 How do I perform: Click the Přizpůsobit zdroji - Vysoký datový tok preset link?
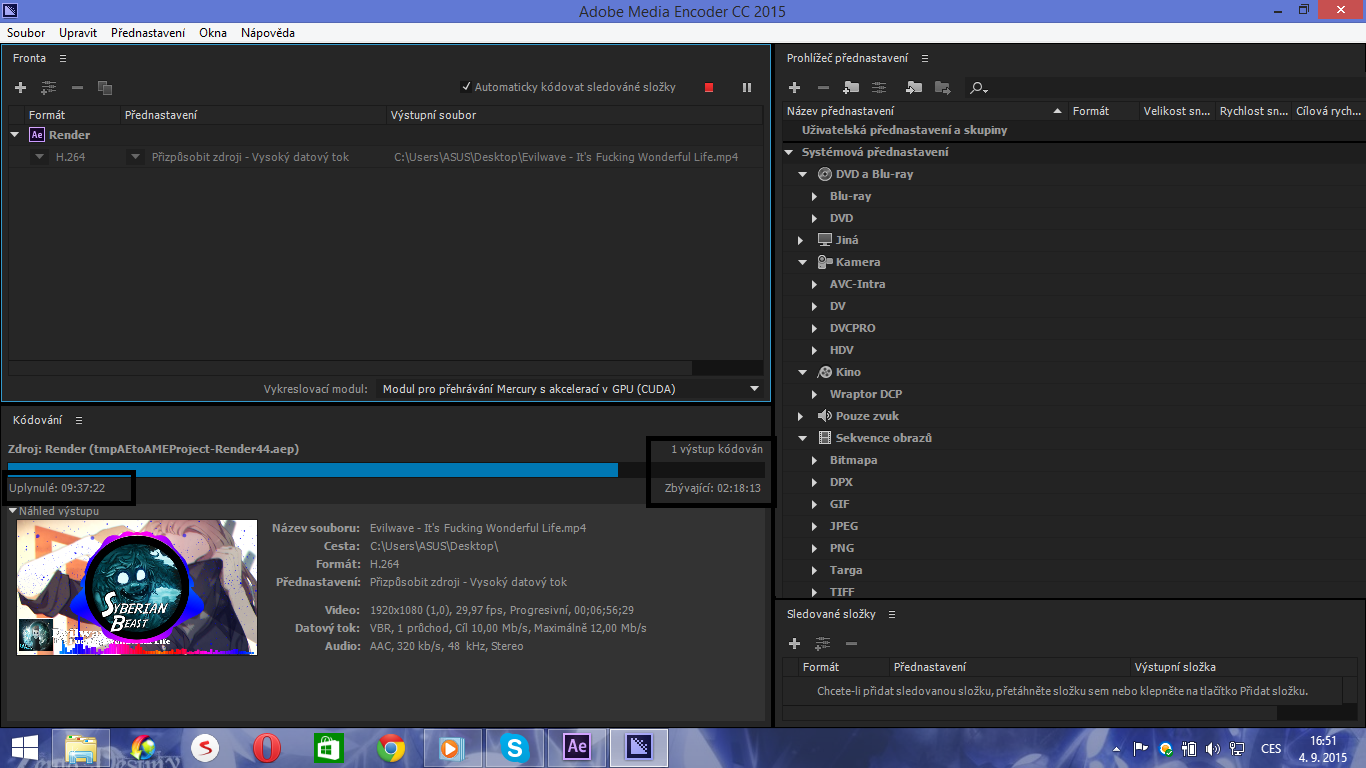pos(251,157)
